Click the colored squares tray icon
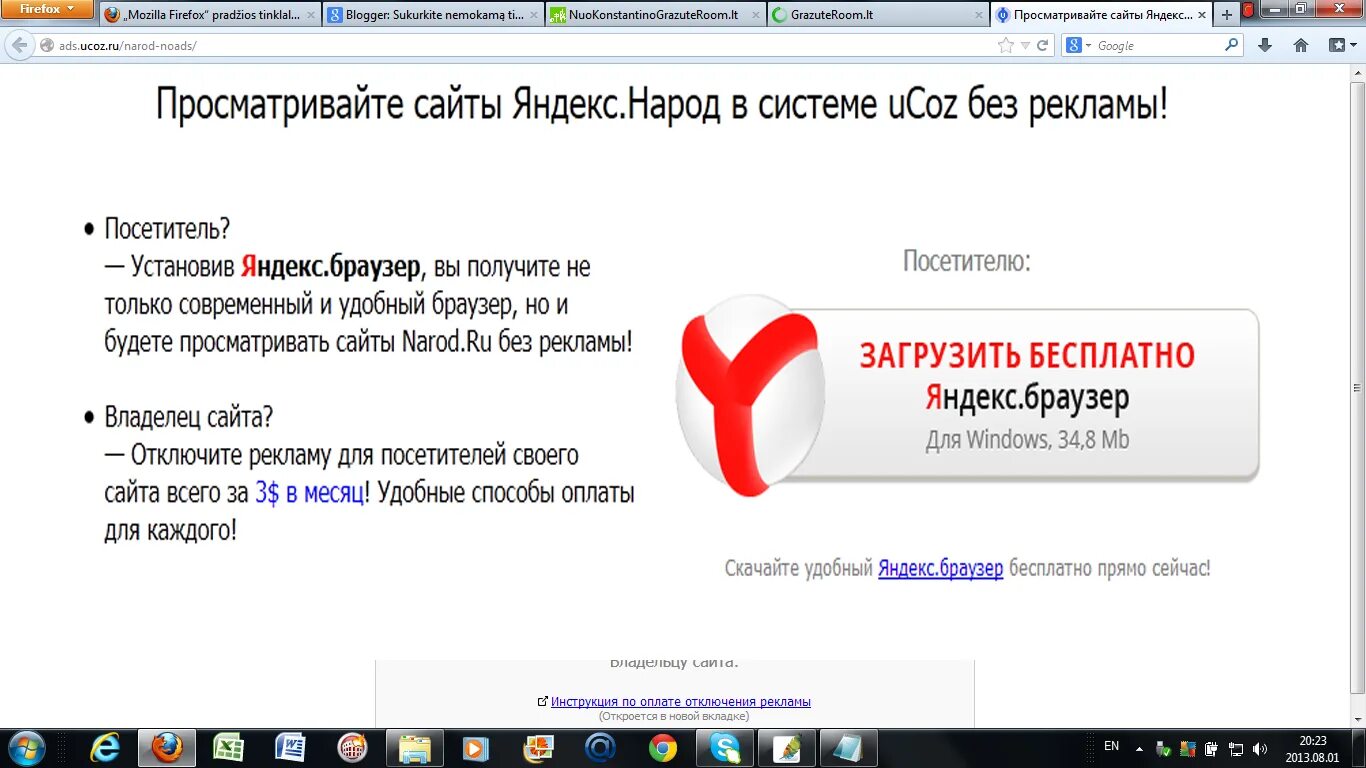 pyautogui.click(x=1187, y=748)
